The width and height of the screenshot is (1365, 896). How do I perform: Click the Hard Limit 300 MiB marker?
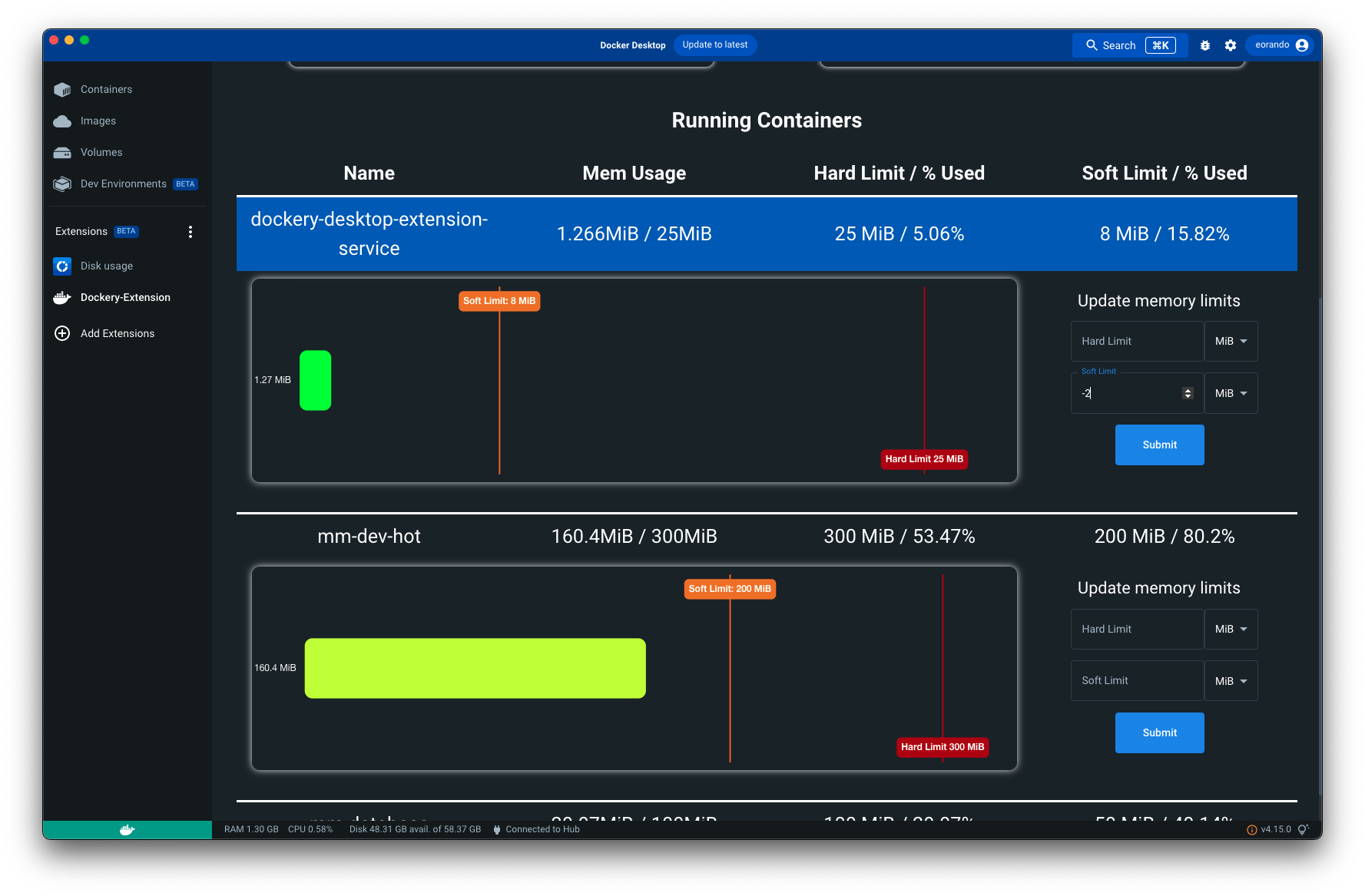tap(943, 748)
